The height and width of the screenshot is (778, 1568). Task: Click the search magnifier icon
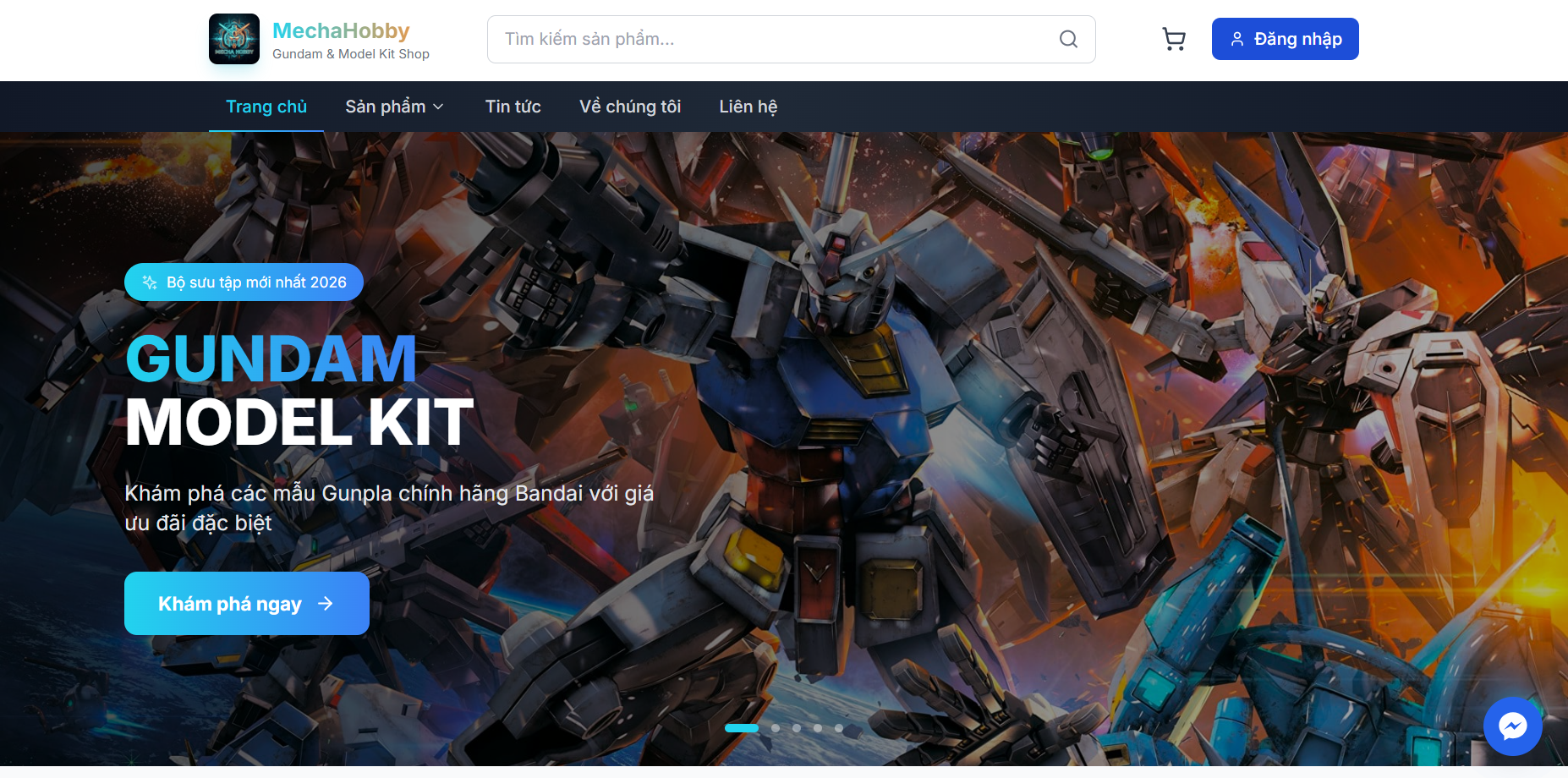tap(1067, 39)
